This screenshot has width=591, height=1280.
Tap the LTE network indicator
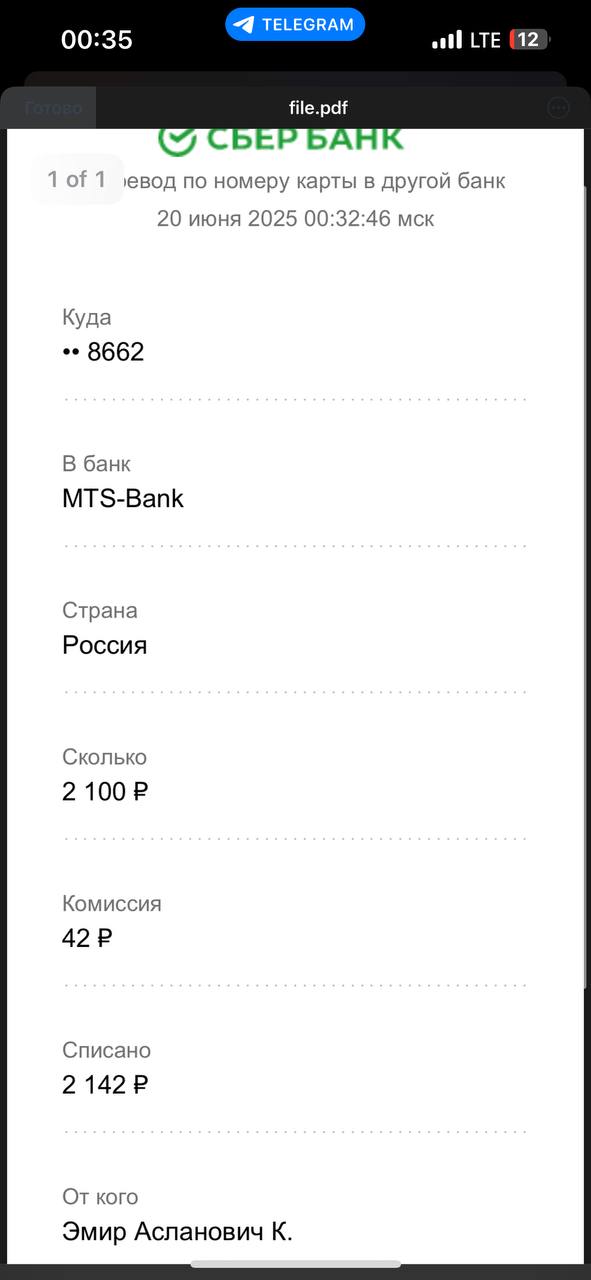485,40
